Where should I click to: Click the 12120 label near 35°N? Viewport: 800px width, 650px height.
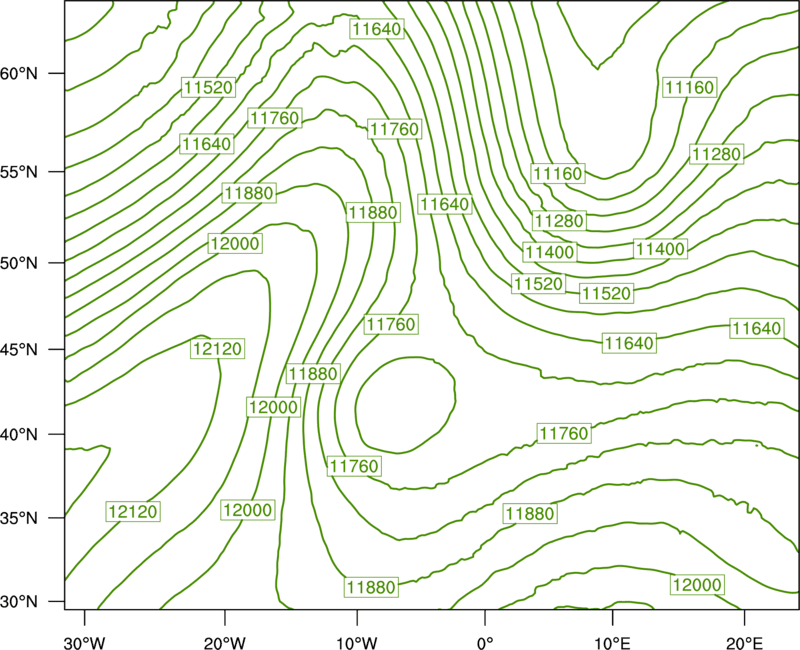(x=133, y=511)
